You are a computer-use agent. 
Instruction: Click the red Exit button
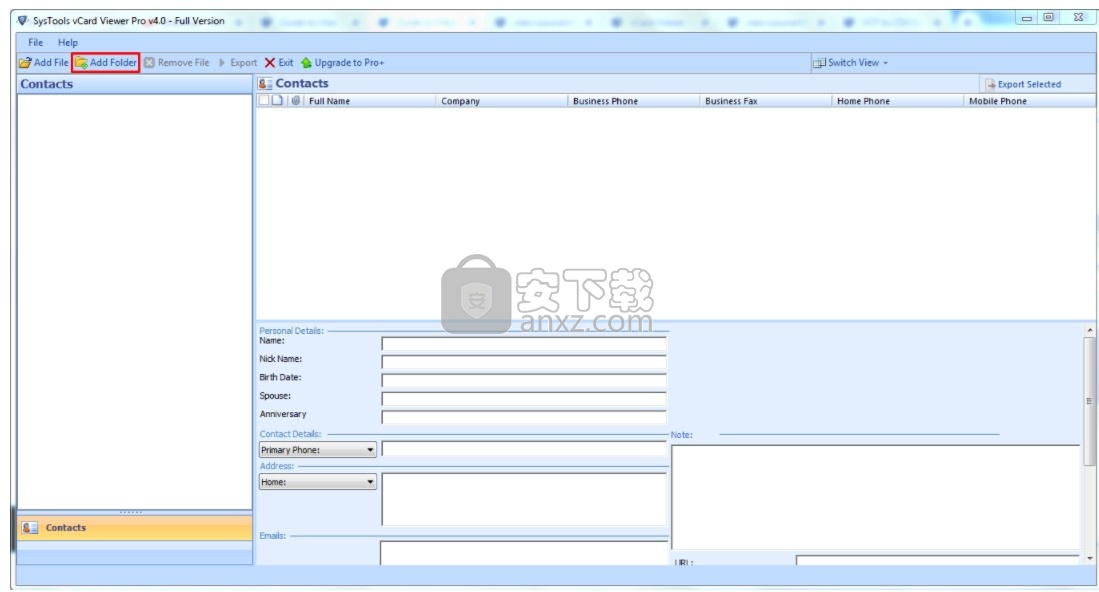click(x=279, y=62)
